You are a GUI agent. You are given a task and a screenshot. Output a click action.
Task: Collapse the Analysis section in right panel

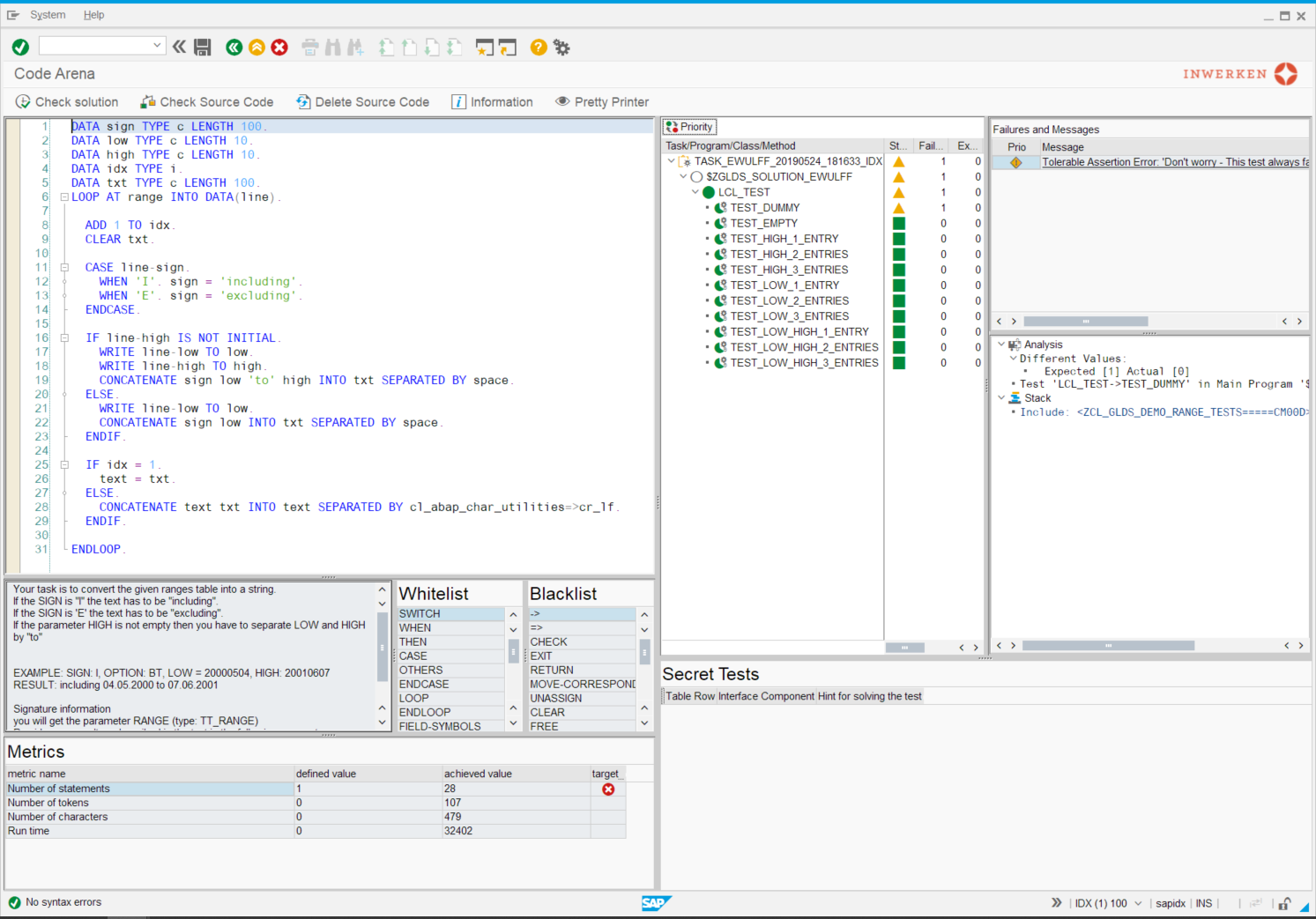click(x=1003, y=345)
